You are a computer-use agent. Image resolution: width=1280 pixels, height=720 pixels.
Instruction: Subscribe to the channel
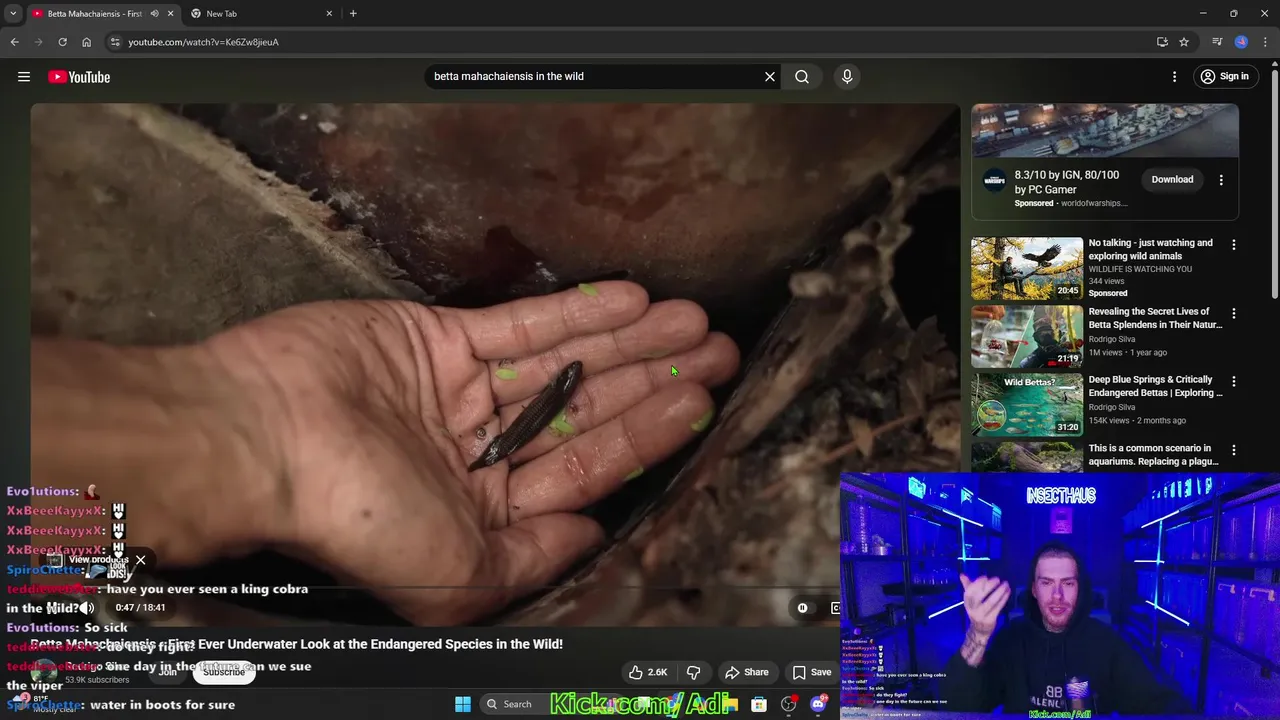coord(224,672)
